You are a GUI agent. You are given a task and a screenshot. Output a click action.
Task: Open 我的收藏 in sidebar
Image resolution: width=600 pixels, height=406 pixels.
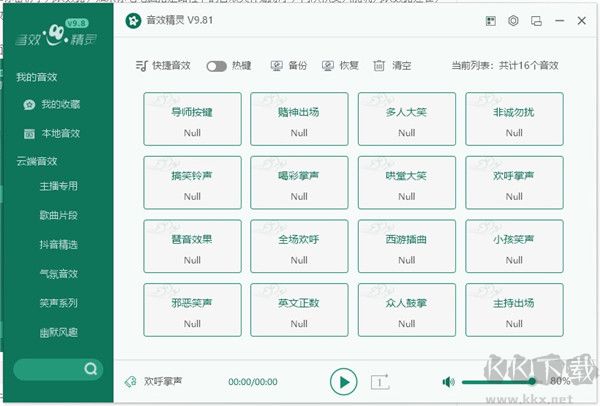click(x=60, y=104)
